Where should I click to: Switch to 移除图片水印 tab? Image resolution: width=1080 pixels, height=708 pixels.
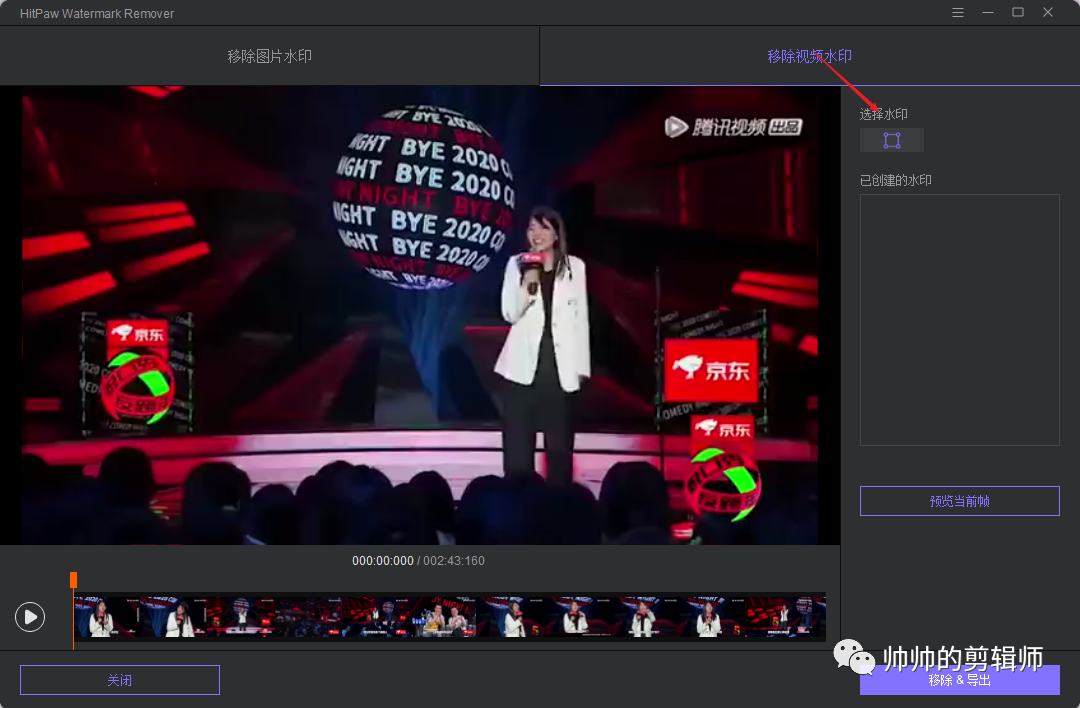(x=269, y=56)
